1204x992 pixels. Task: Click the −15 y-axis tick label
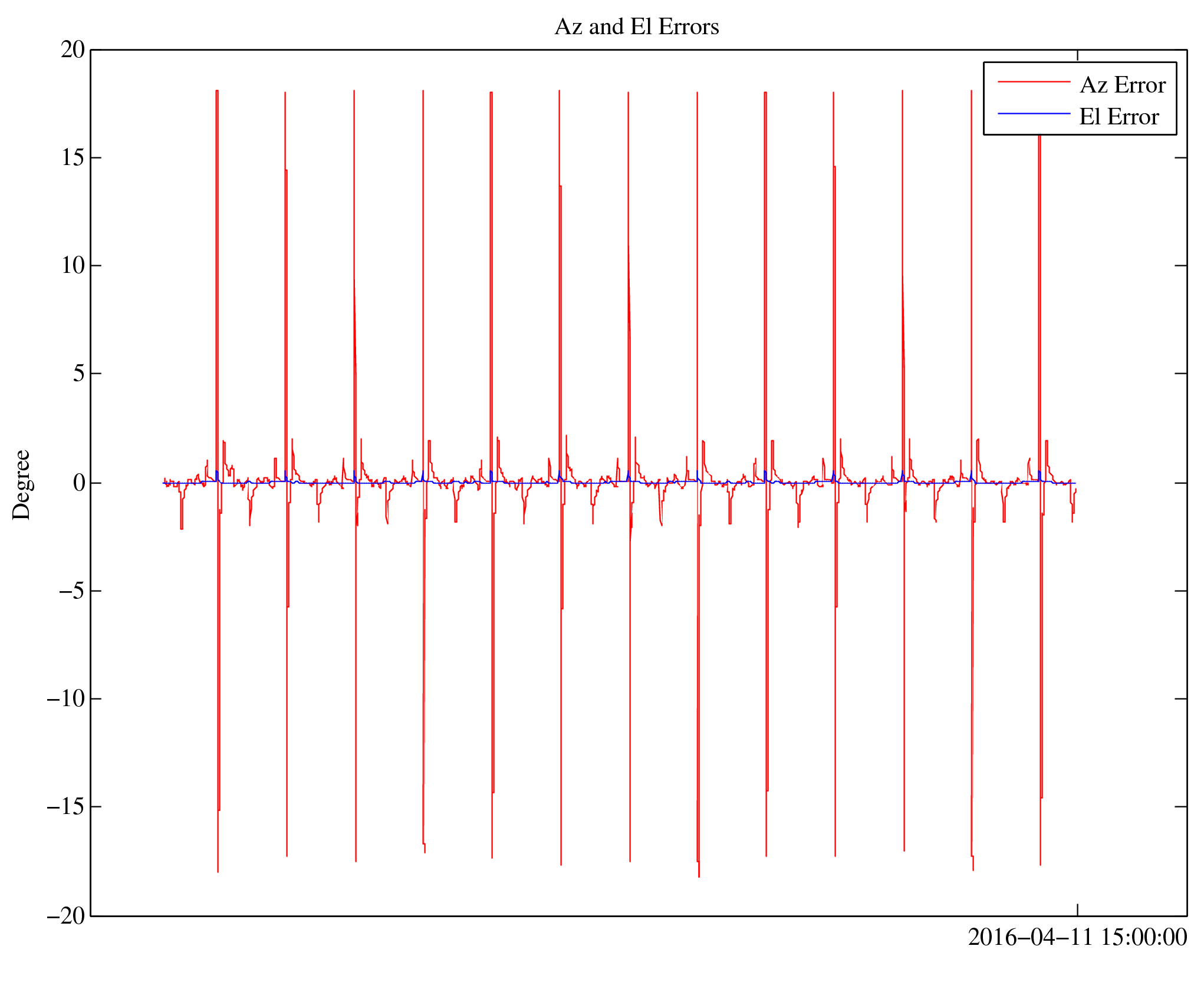click(66, 807)
